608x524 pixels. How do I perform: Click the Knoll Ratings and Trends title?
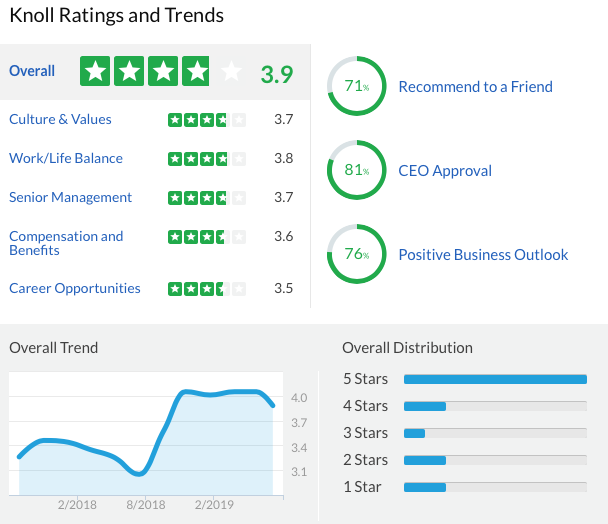click(116, 16)
